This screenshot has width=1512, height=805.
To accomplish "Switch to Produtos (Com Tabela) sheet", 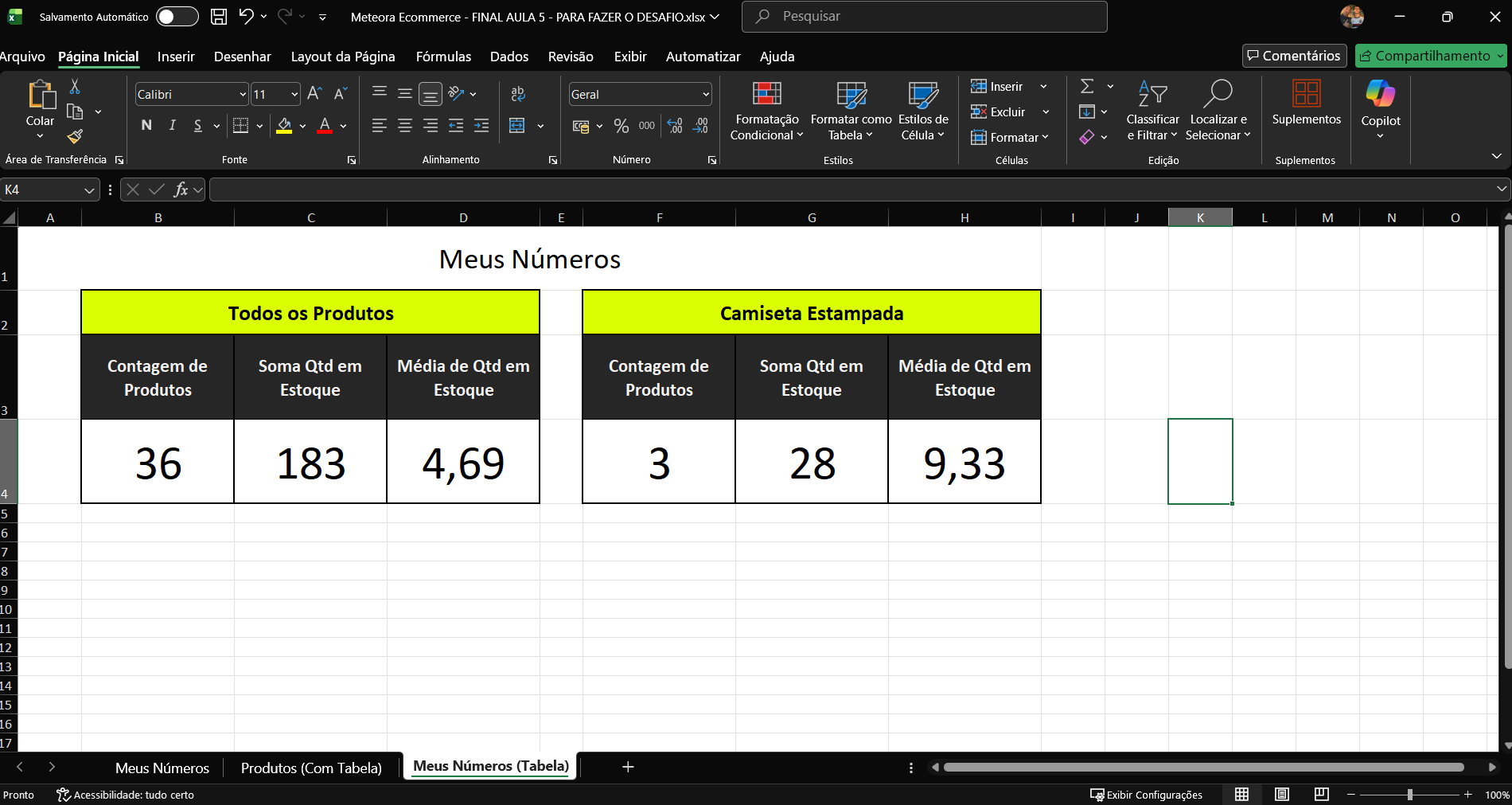I will pyautogui.click(x=311, y=768).
